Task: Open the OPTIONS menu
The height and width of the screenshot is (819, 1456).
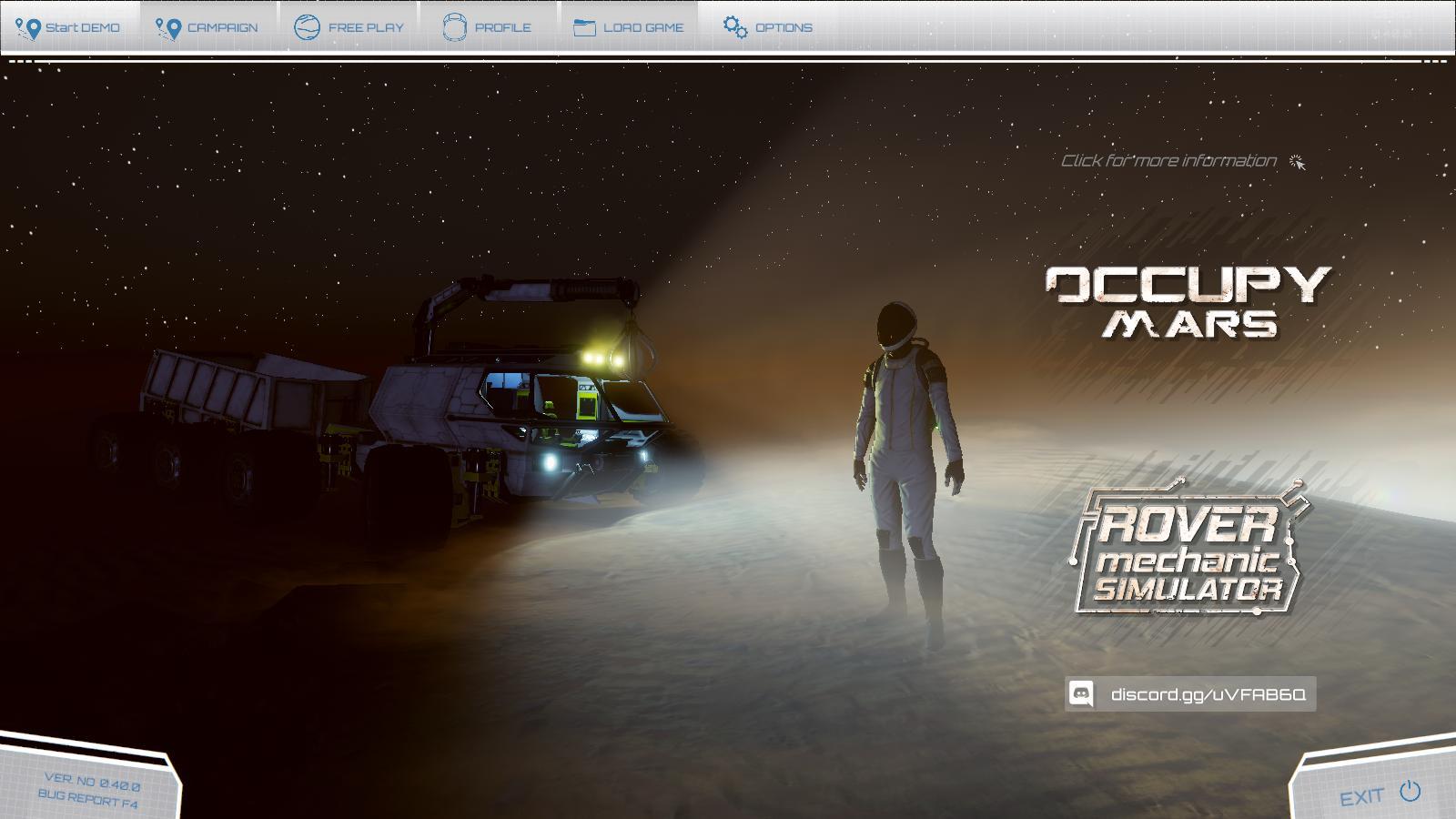Action: point(769,27)
